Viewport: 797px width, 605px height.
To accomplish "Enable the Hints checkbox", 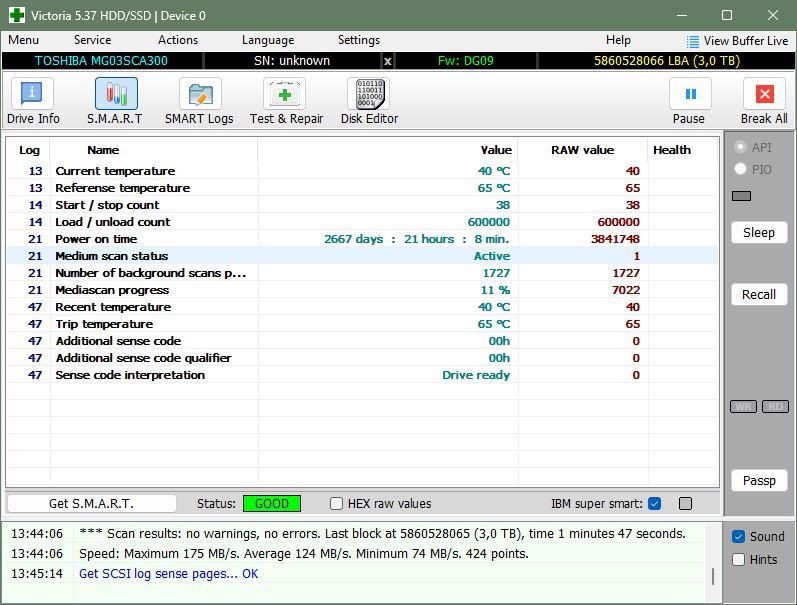I will coord(738,560).
